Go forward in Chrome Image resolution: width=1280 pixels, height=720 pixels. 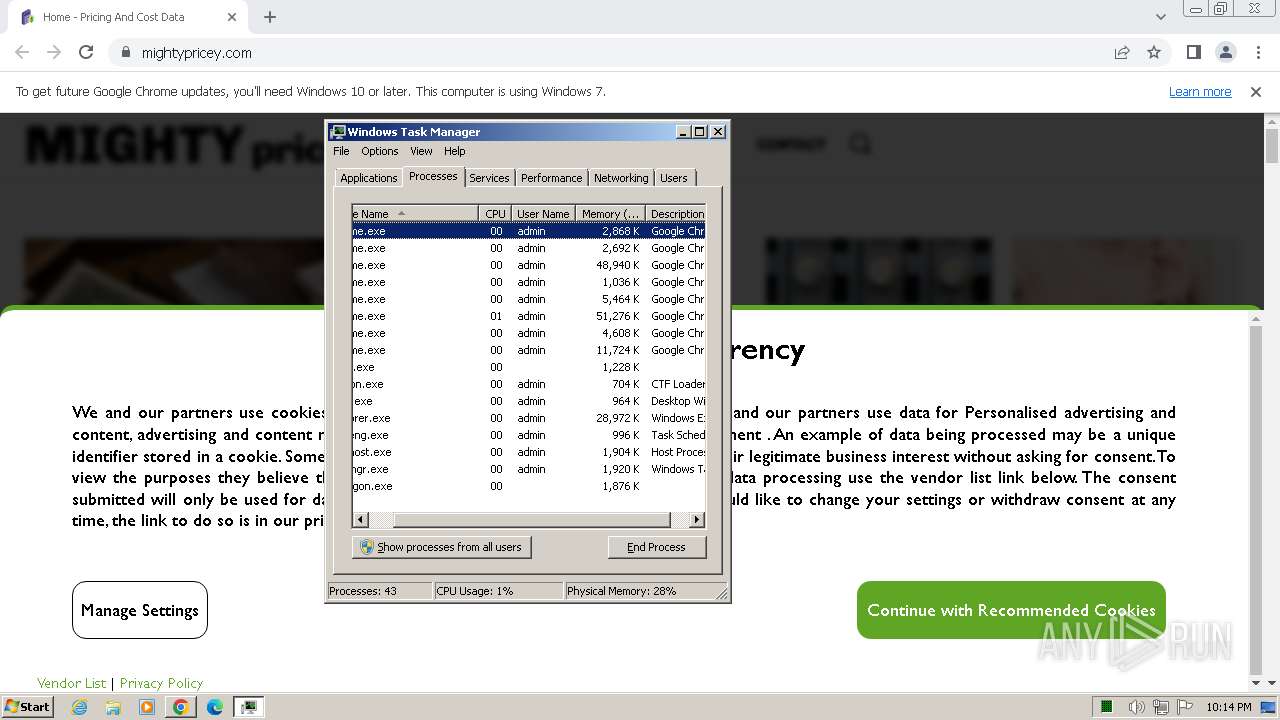[x=54, y=52]
